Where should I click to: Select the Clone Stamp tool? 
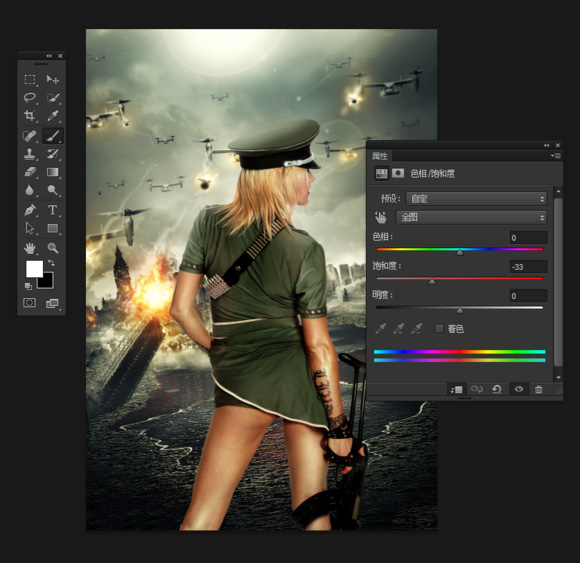30,154
